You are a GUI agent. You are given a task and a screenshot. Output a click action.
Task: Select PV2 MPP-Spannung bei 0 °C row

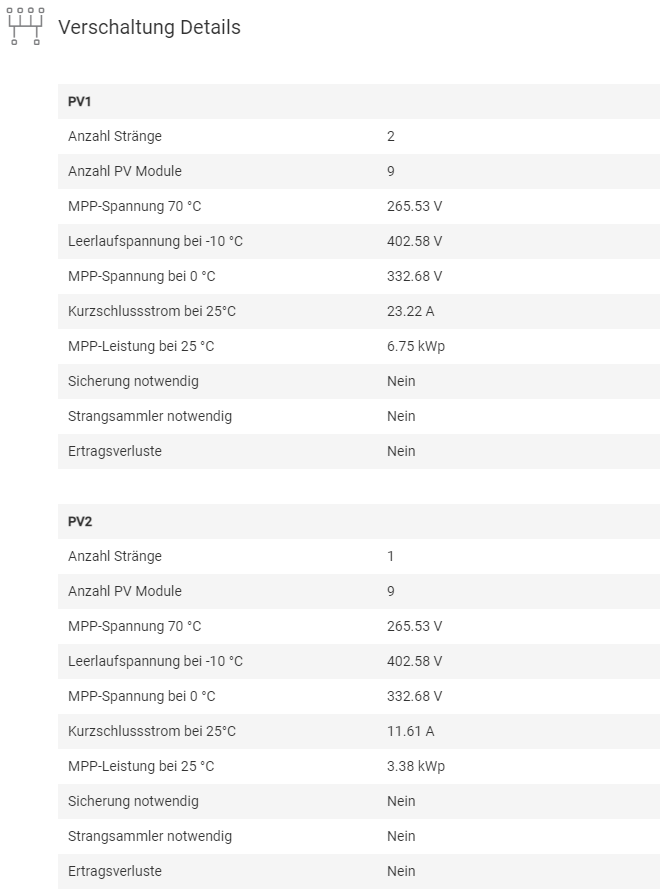point(359,696)
